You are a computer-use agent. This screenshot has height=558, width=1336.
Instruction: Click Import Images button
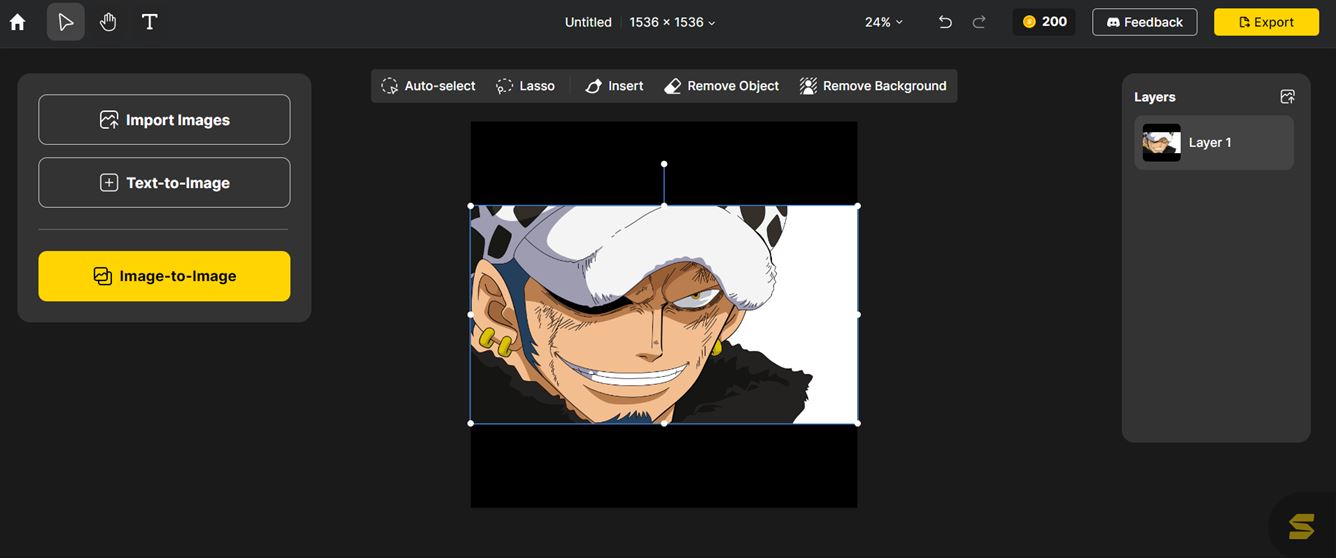164,120
